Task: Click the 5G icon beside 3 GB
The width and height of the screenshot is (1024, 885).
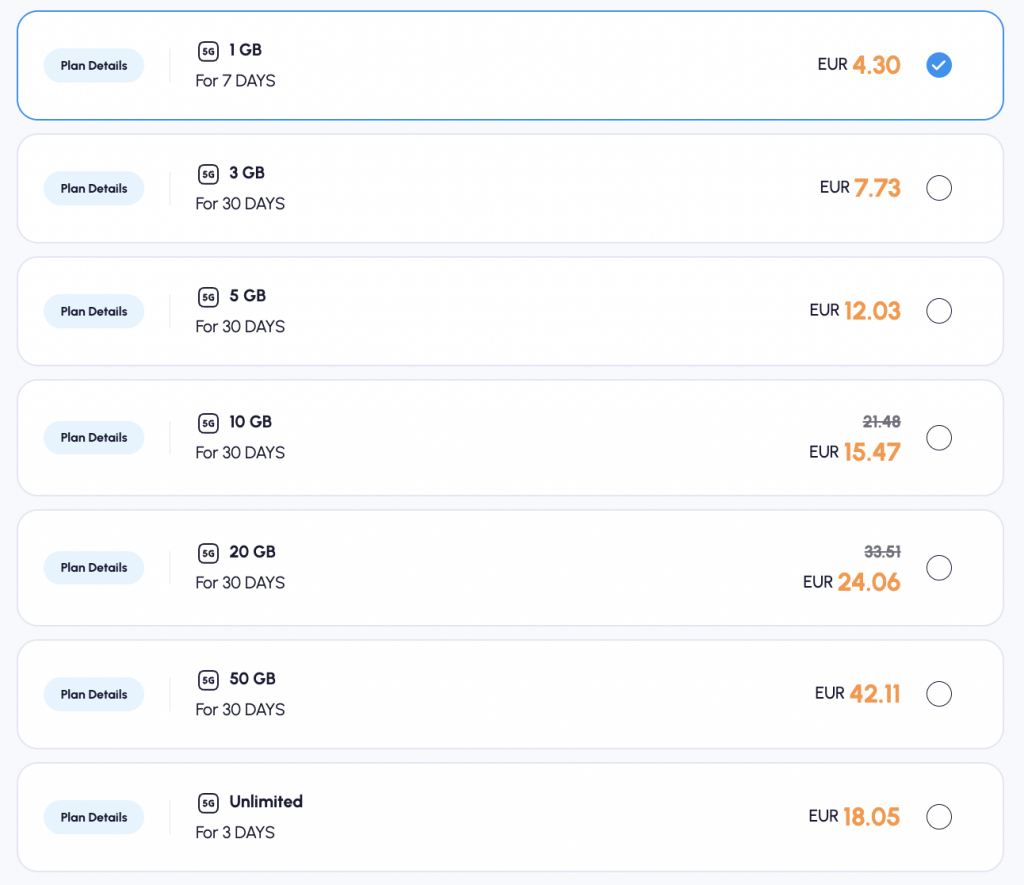Action: 208,174
